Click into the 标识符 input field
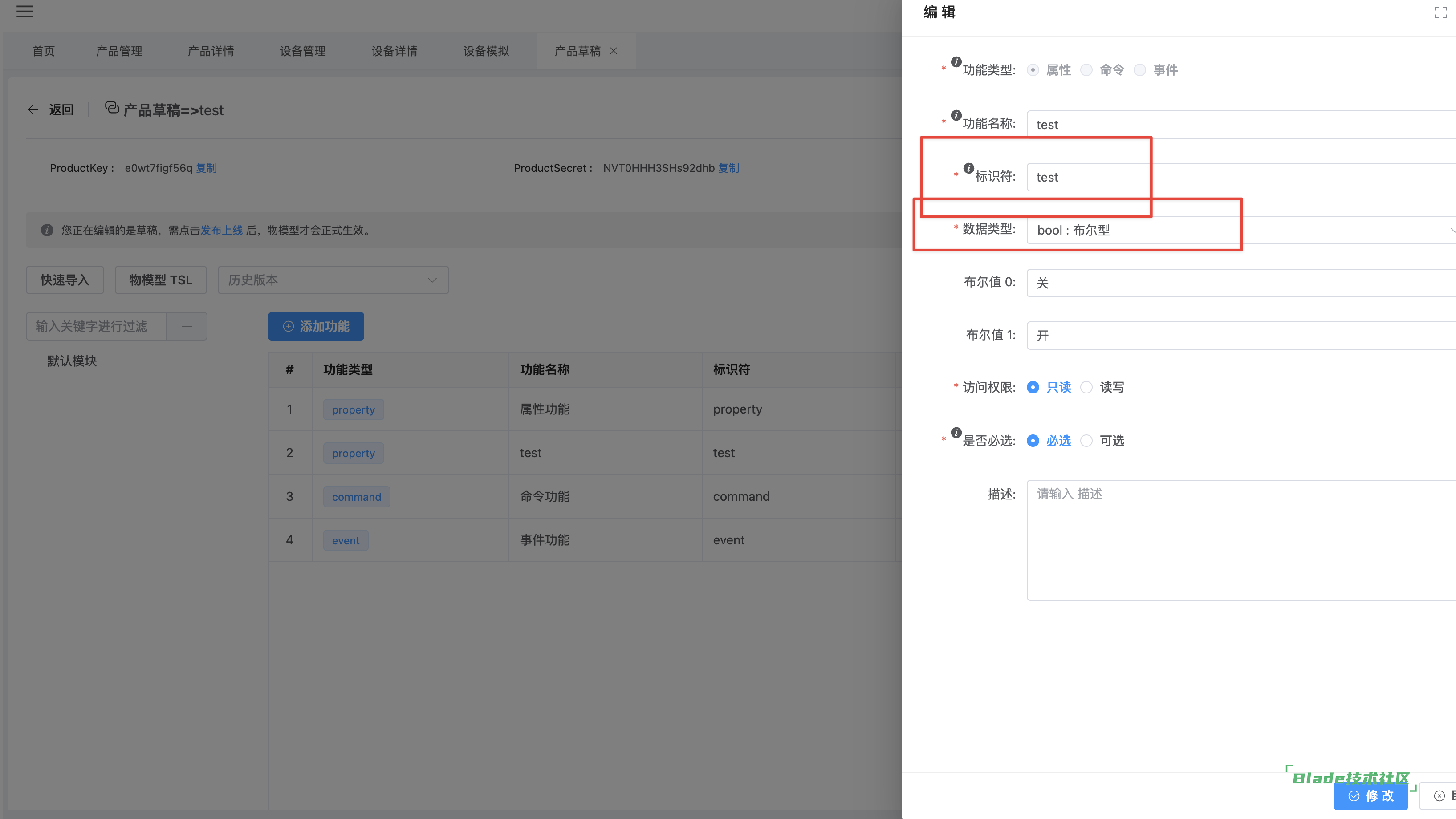This screenshot has width=1456, height=819. point(1241,177)
